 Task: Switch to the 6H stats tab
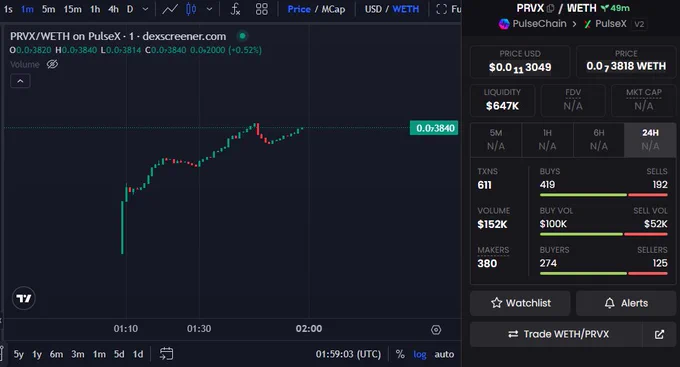pos(598,140)
